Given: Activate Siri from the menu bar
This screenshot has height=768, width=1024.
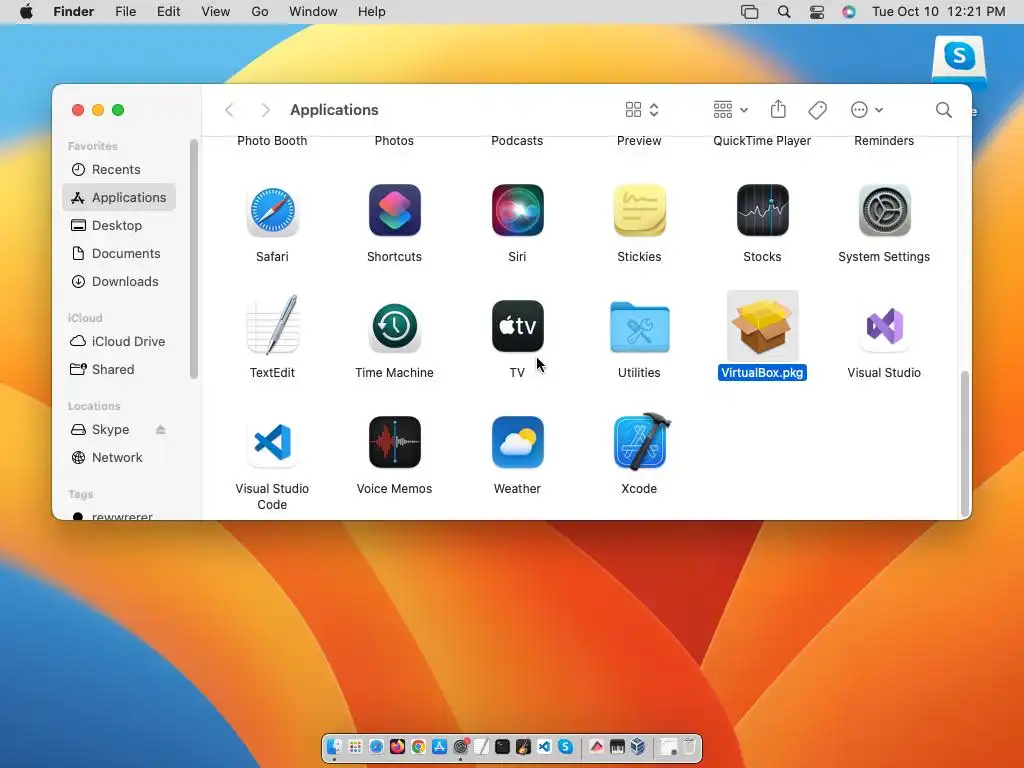Looking at the screenshot, I should (x=848, y=12).
